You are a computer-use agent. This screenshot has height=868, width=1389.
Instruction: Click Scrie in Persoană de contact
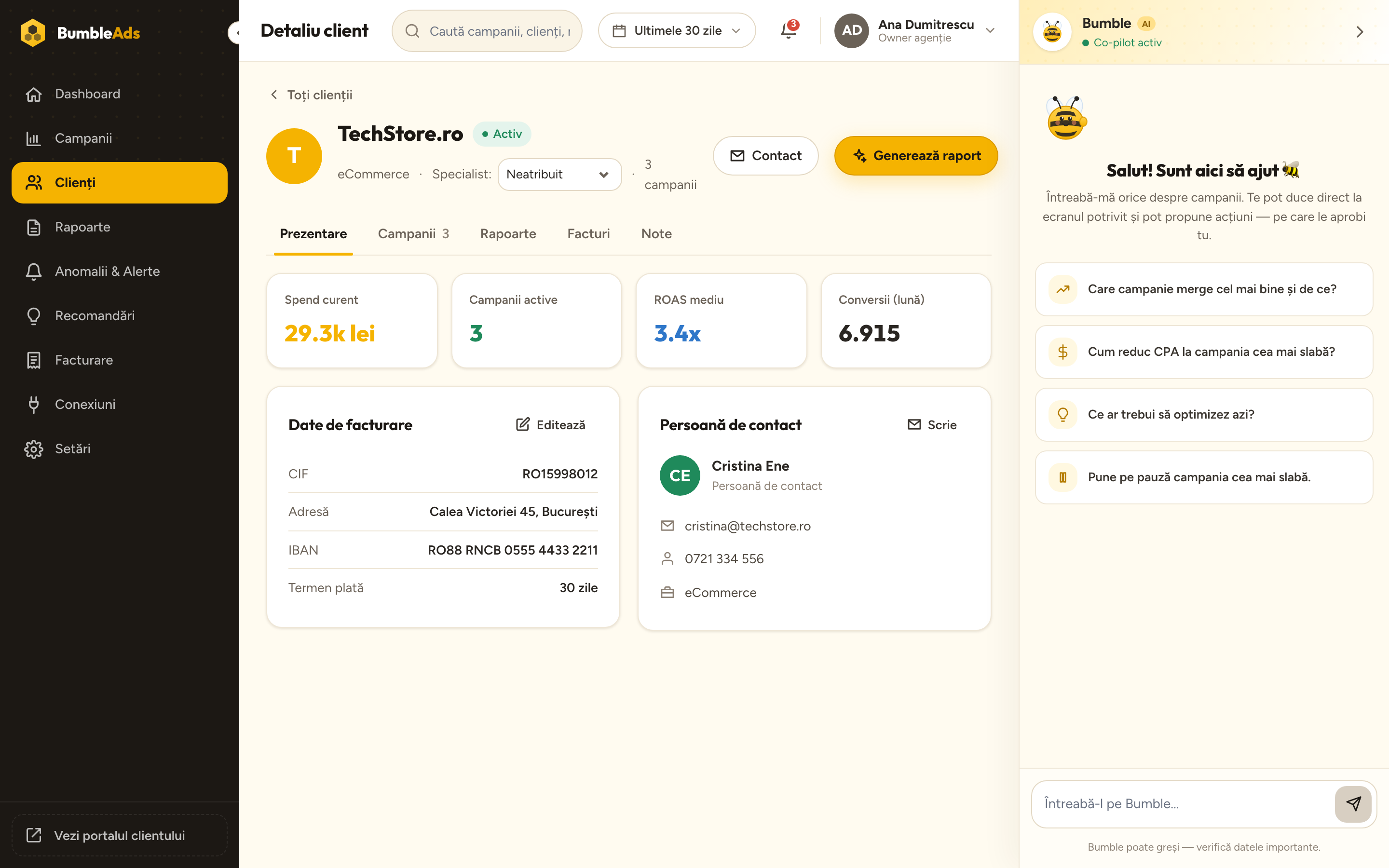[932, 425]
